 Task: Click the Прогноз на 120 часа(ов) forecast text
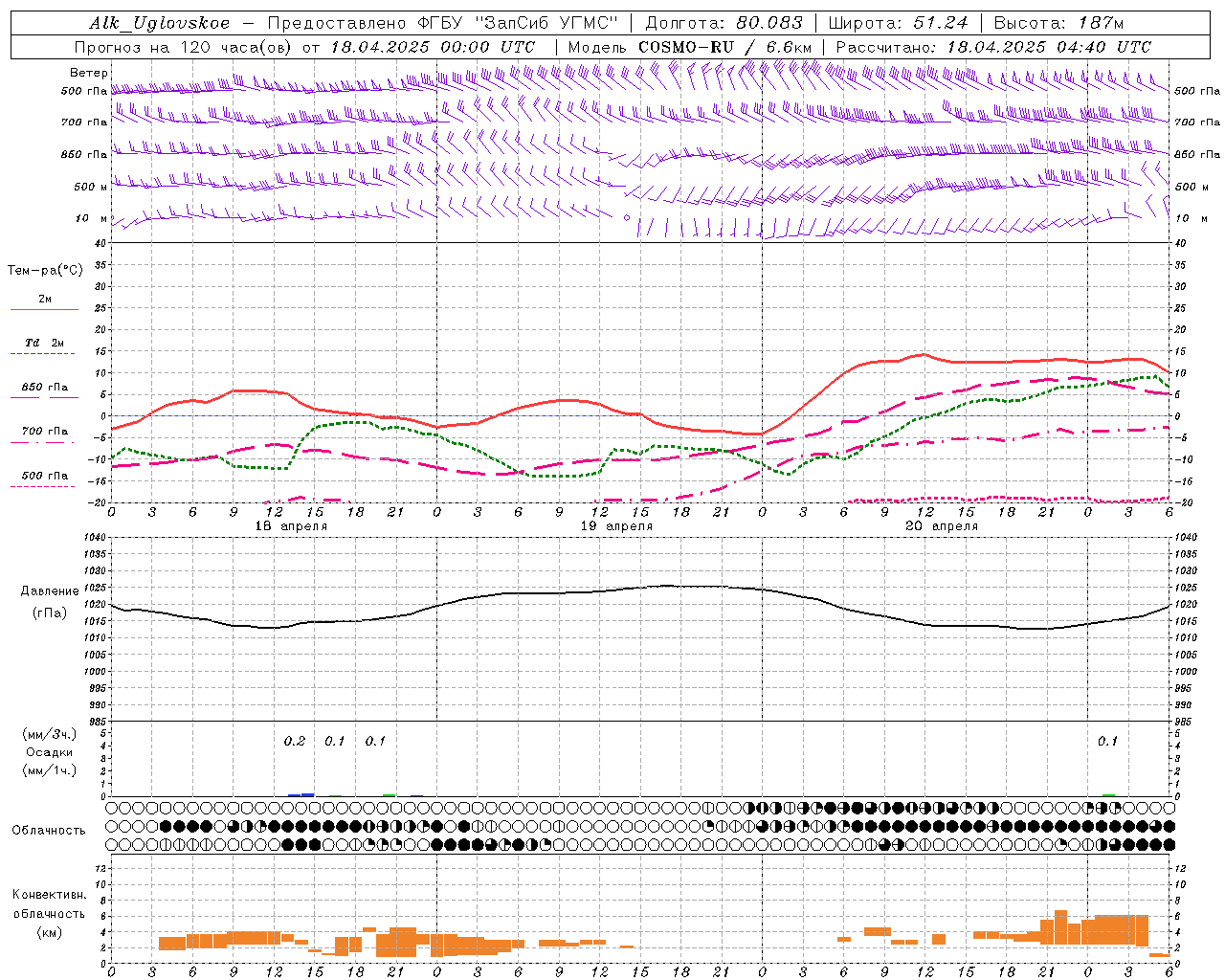(x=184, y=47)
